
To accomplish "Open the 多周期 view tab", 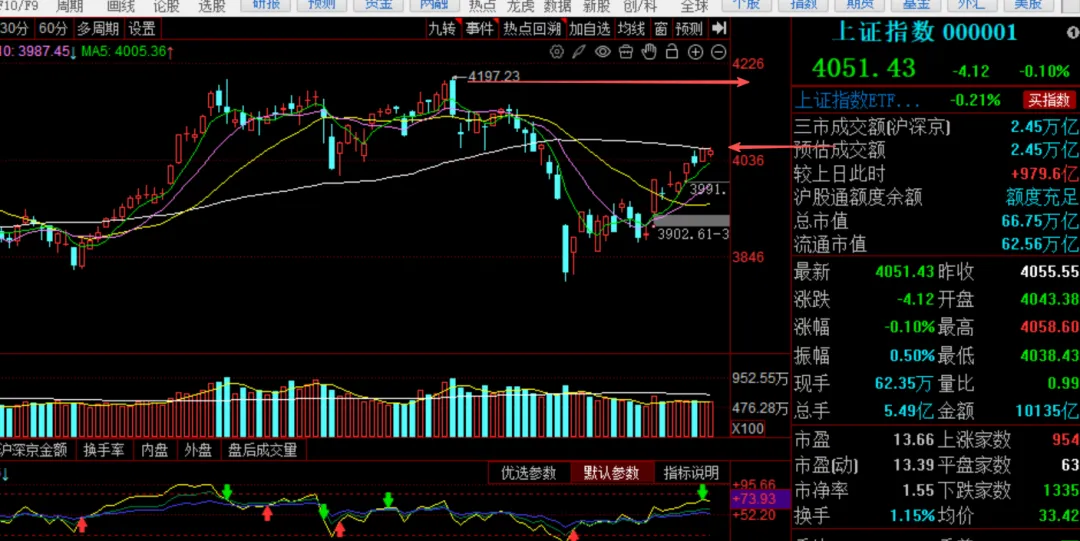I will (98, 29).
